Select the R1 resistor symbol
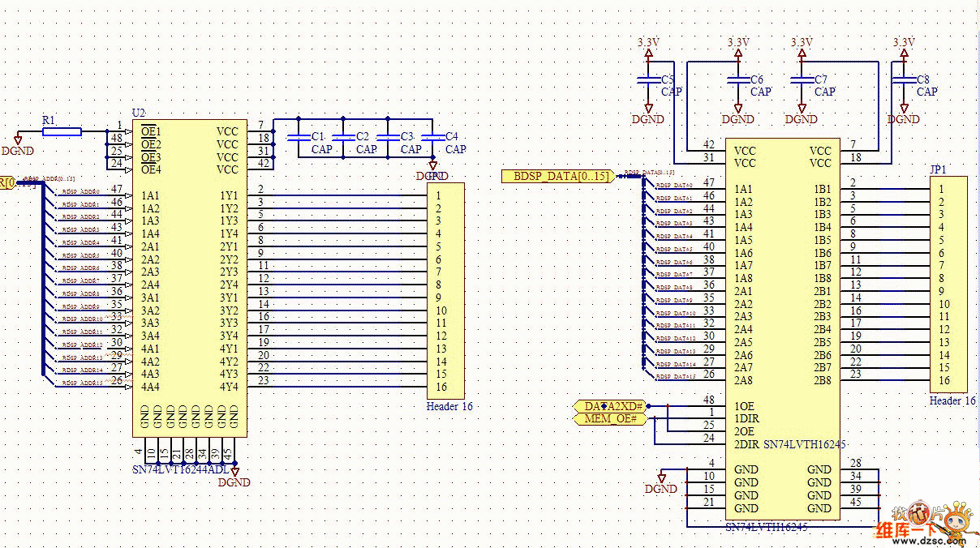 coord(62,131)
